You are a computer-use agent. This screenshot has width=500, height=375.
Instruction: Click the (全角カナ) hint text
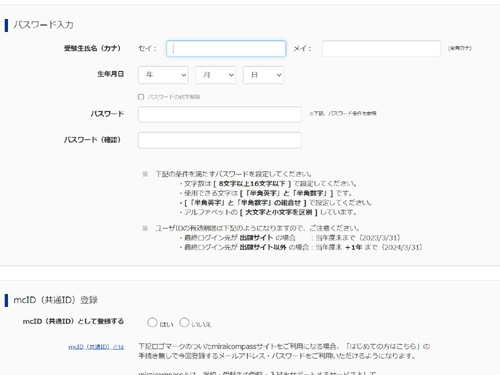(x=460, y=48)
